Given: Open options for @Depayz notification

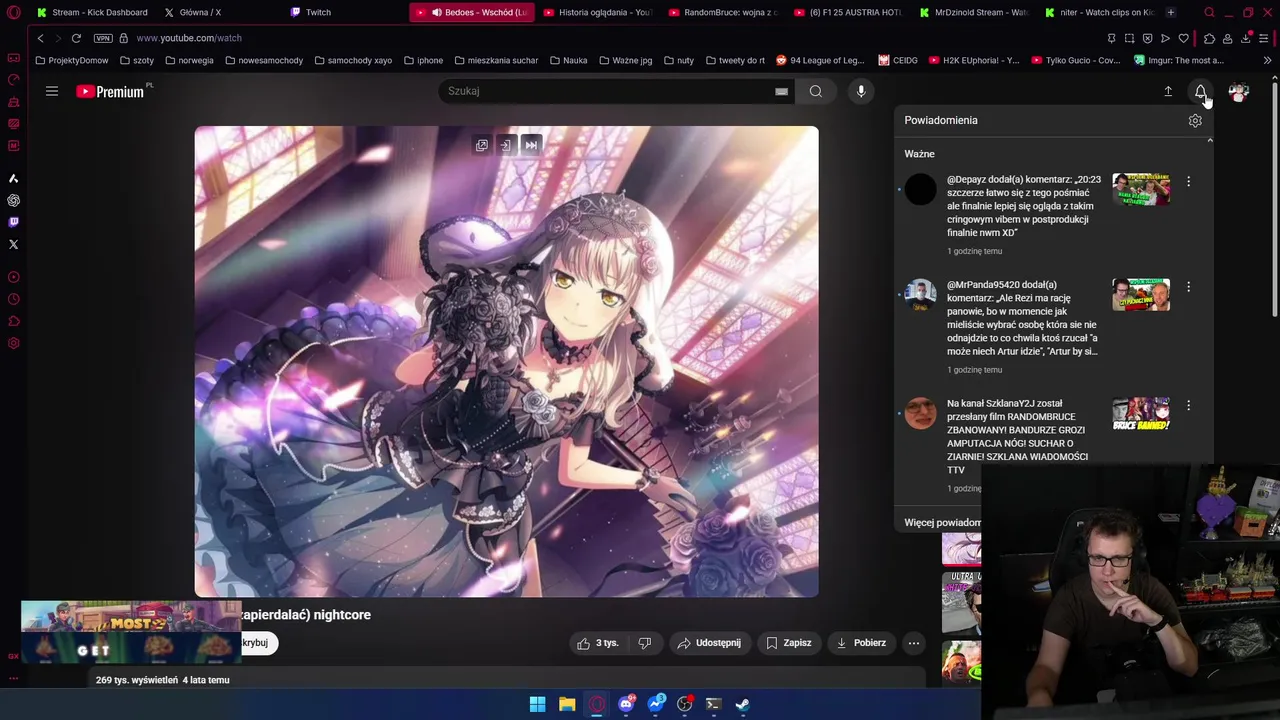Looking at the screenshot, I should click(x=1188, y=182).
